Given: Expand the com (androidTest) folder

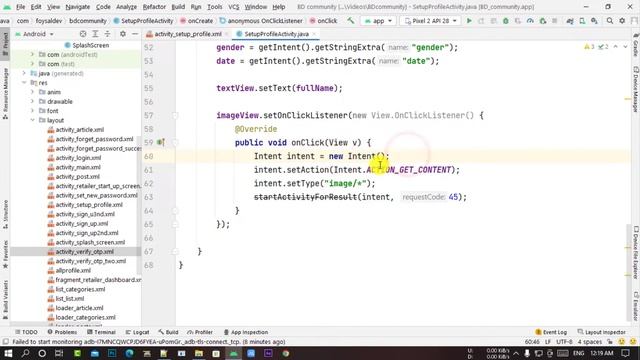Looking at the screenshot, I should [x=32, y=54].
